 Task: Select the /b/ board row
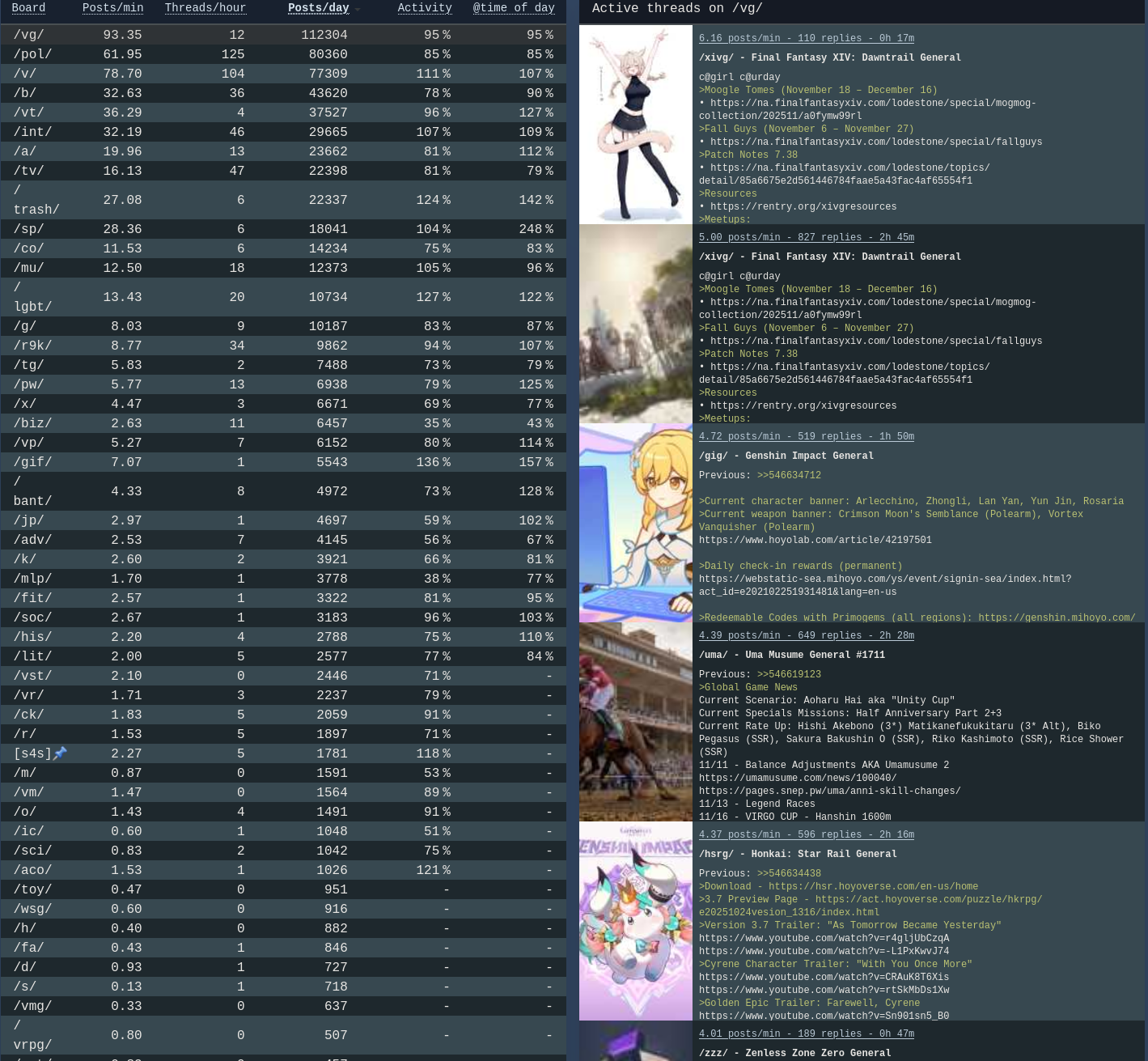tap(283, 93)
